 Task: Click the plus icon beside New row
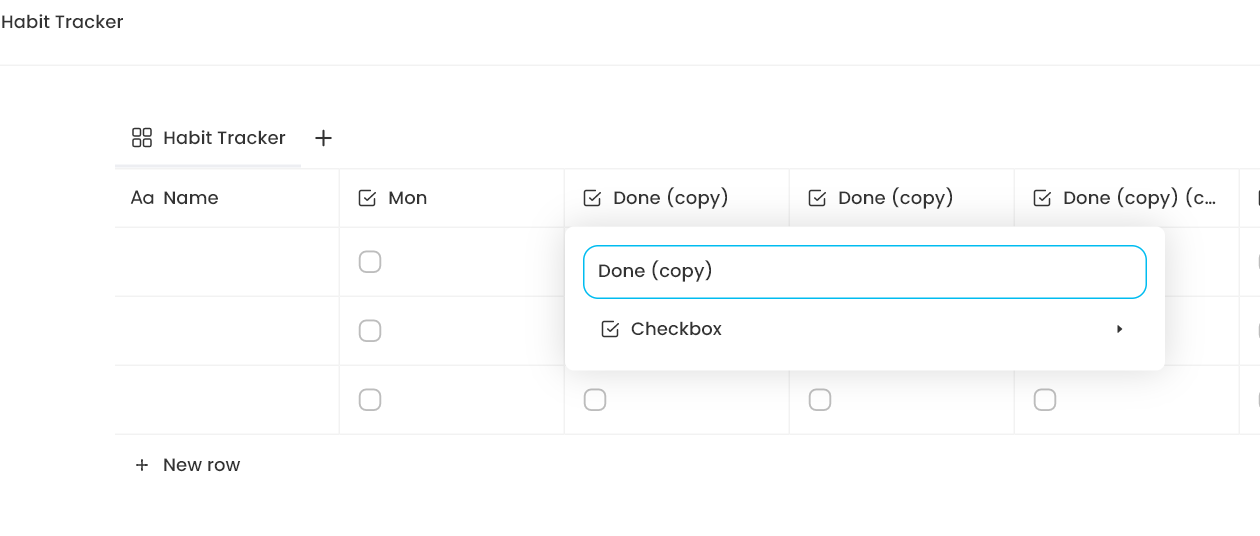coord(142,465)
